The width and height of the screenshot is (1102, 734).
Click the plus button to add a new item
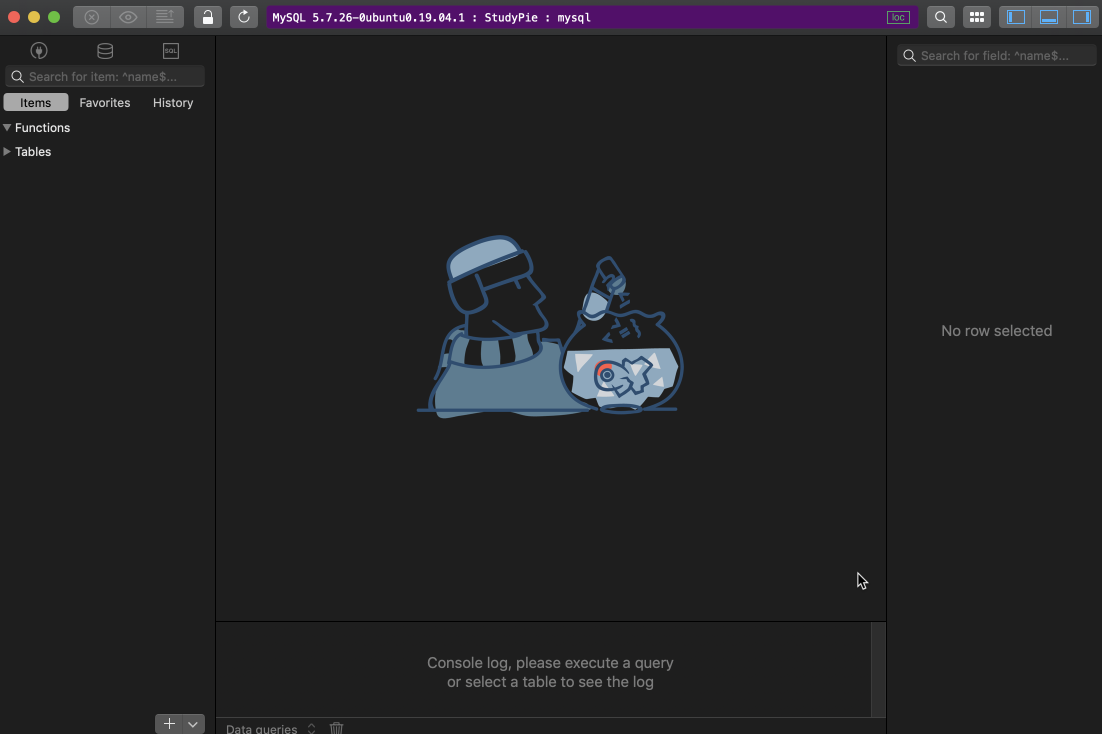(169, 723)
